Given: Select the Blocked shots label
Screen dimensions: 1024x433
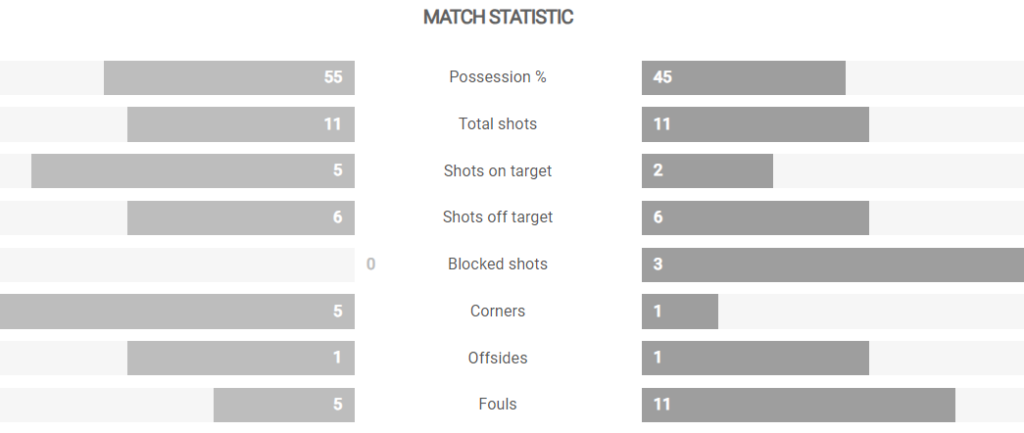Looking at the screenshot, I should pos(498,265).
